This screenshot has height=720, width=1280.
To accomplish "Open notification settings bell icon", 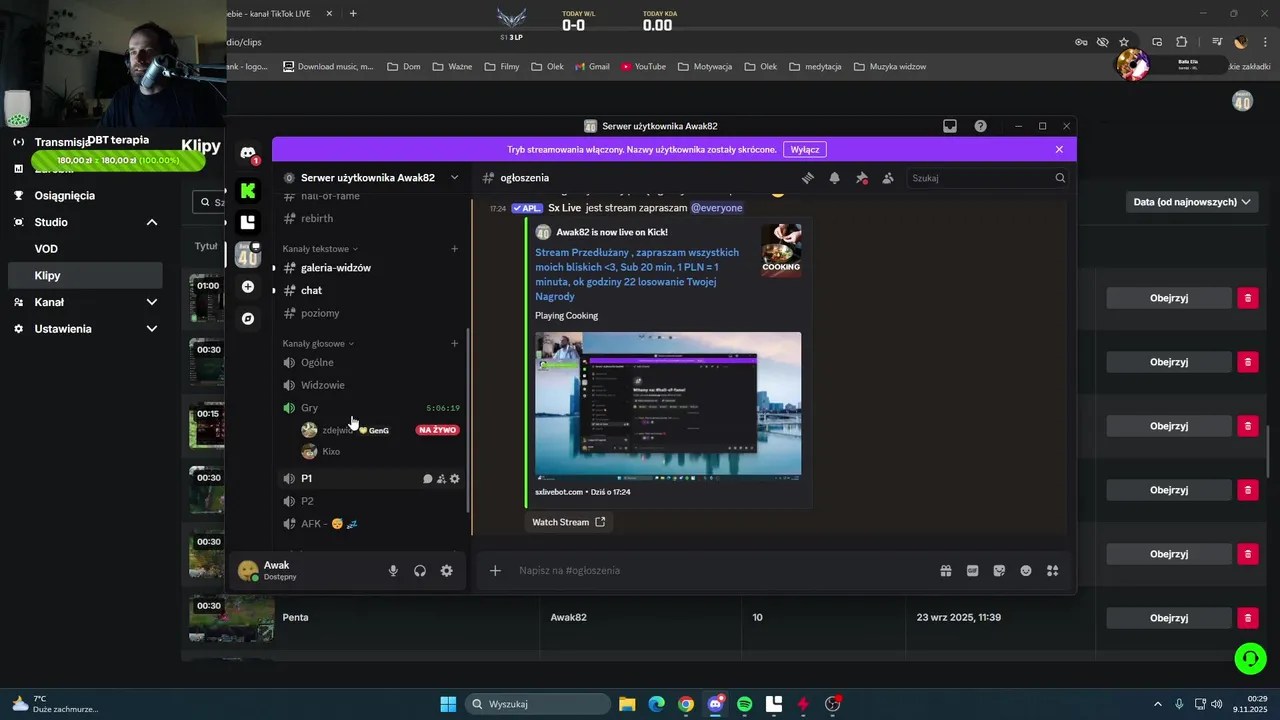I will click(x=835, y=178).
